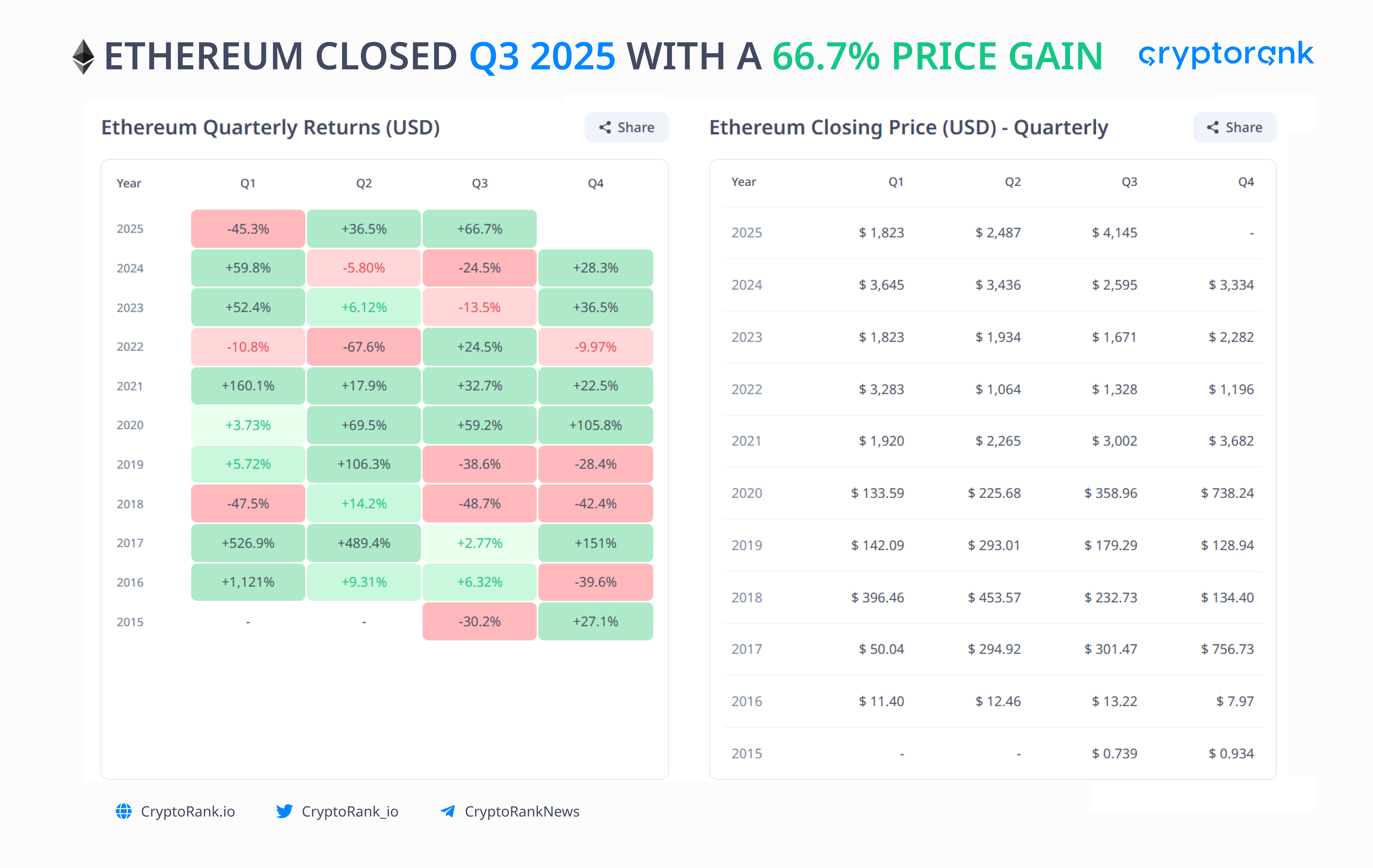Click the globe icon beside CryptoRank.io
Image resolution: width=1373 pixels, height=868 pixels.
pyautogui.click(x=124, y=811)
